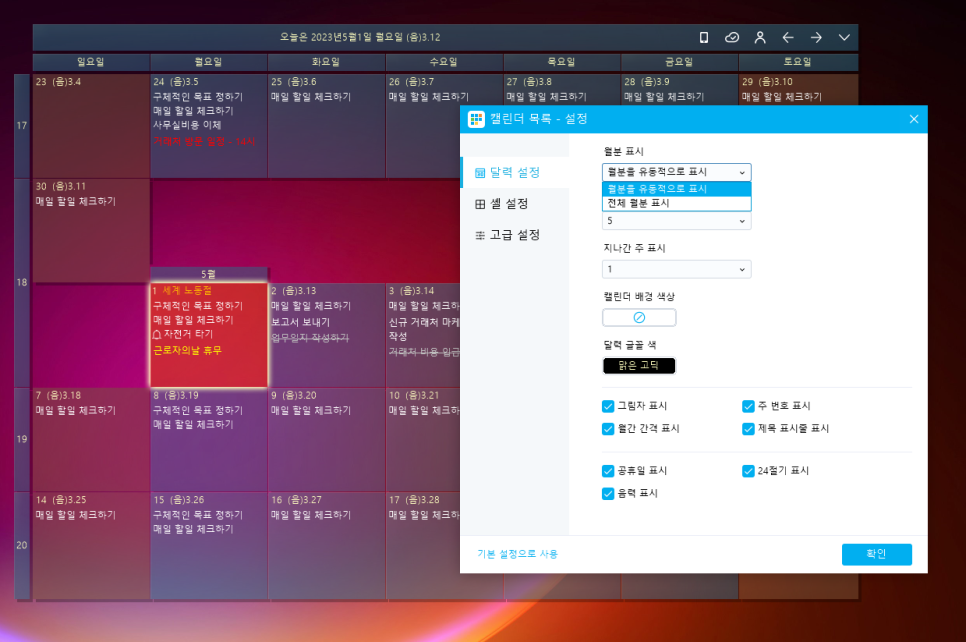
Task: Click the today date header text
Action: 360,38
